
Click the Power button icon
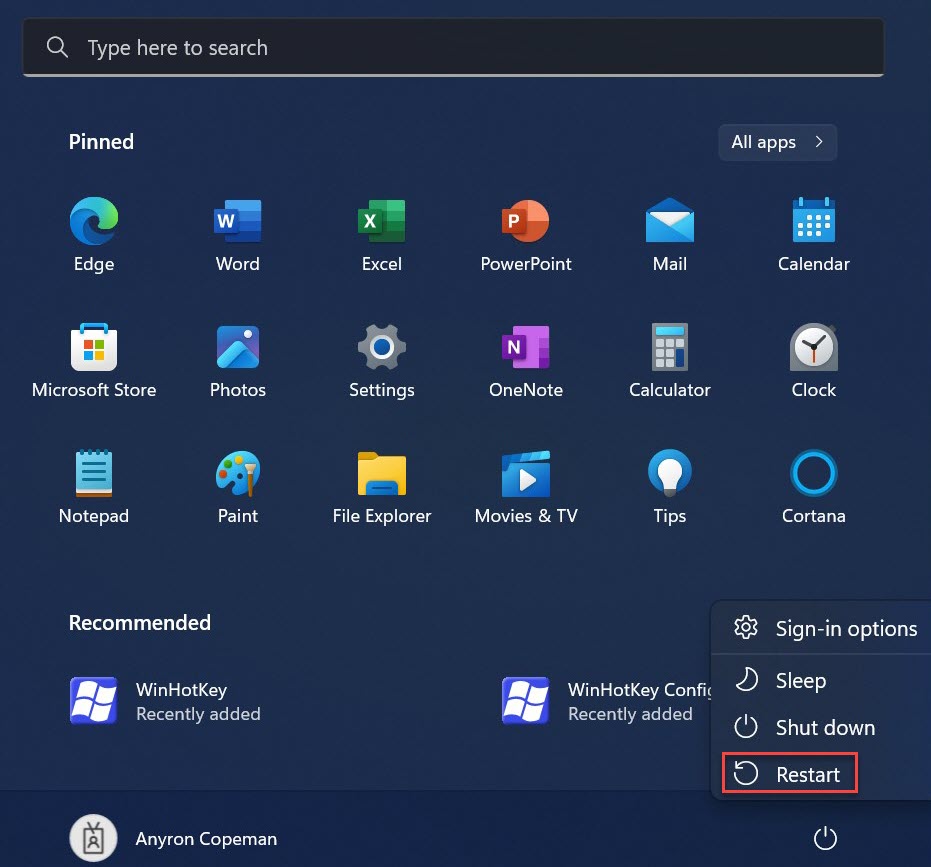[825, 838]
